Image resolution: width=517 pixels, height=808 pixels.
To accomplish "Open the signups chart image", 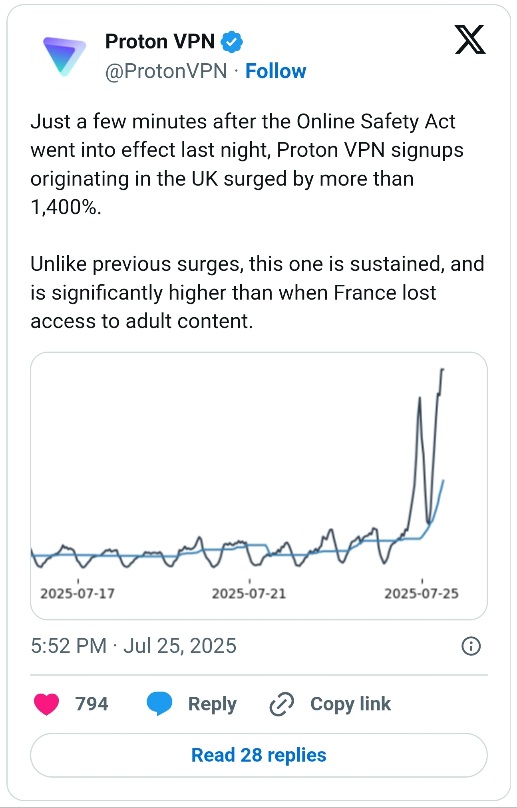I will tap(259, 486).
